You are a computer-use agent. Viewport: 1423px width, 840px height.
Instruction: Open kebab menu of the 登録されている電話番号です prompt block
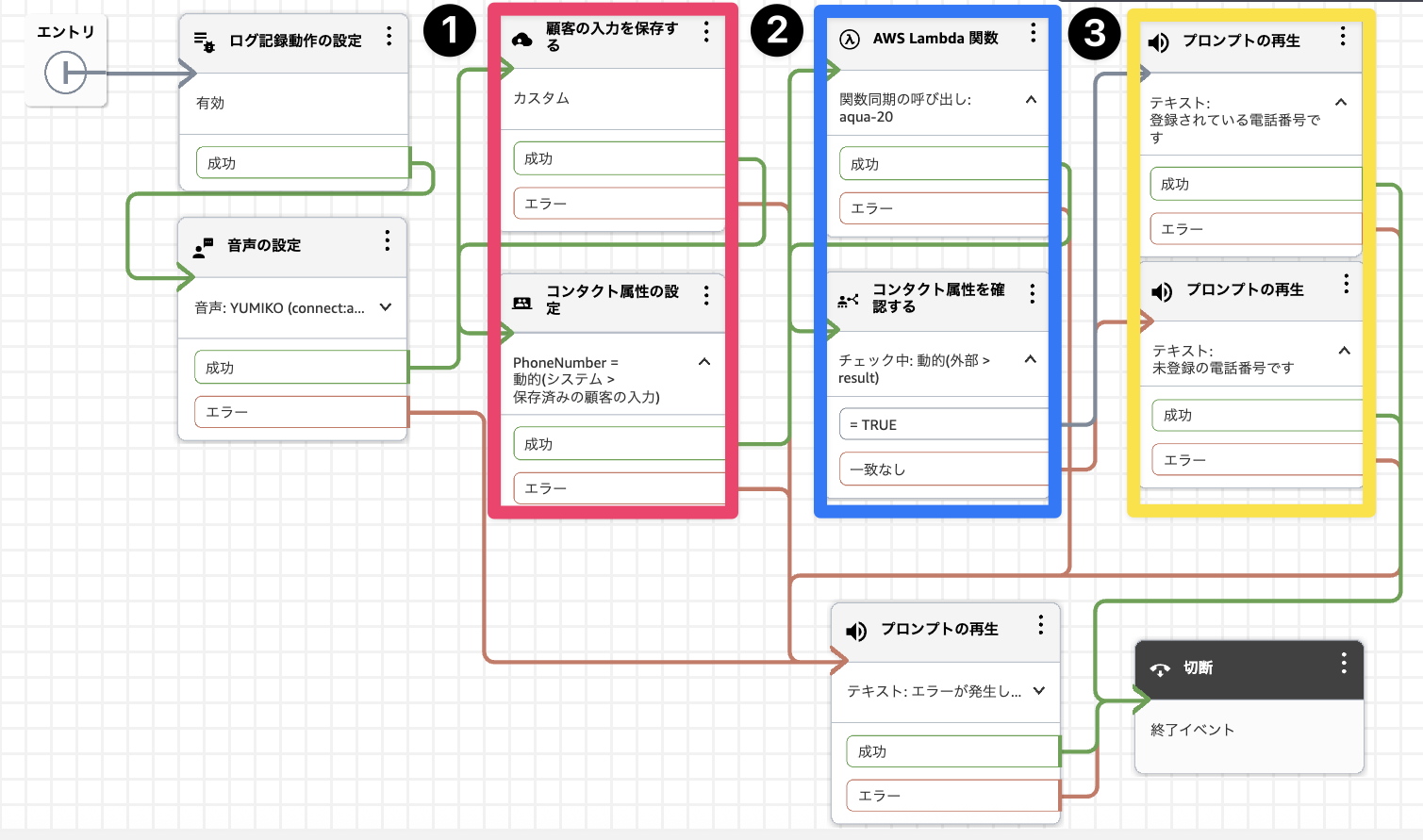[1343, 37]
